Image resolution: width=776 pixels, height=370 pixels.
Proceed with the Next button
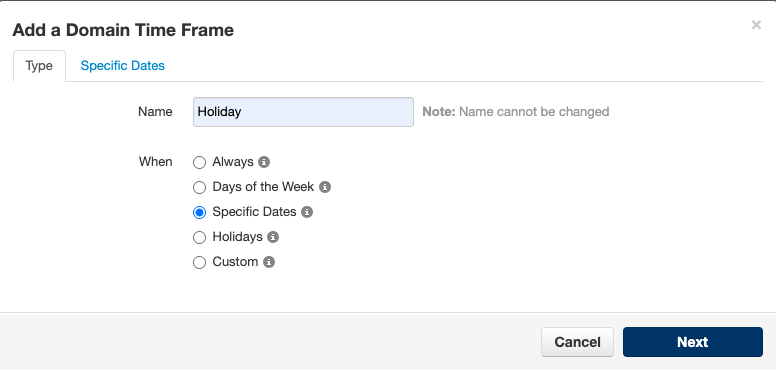692,342
